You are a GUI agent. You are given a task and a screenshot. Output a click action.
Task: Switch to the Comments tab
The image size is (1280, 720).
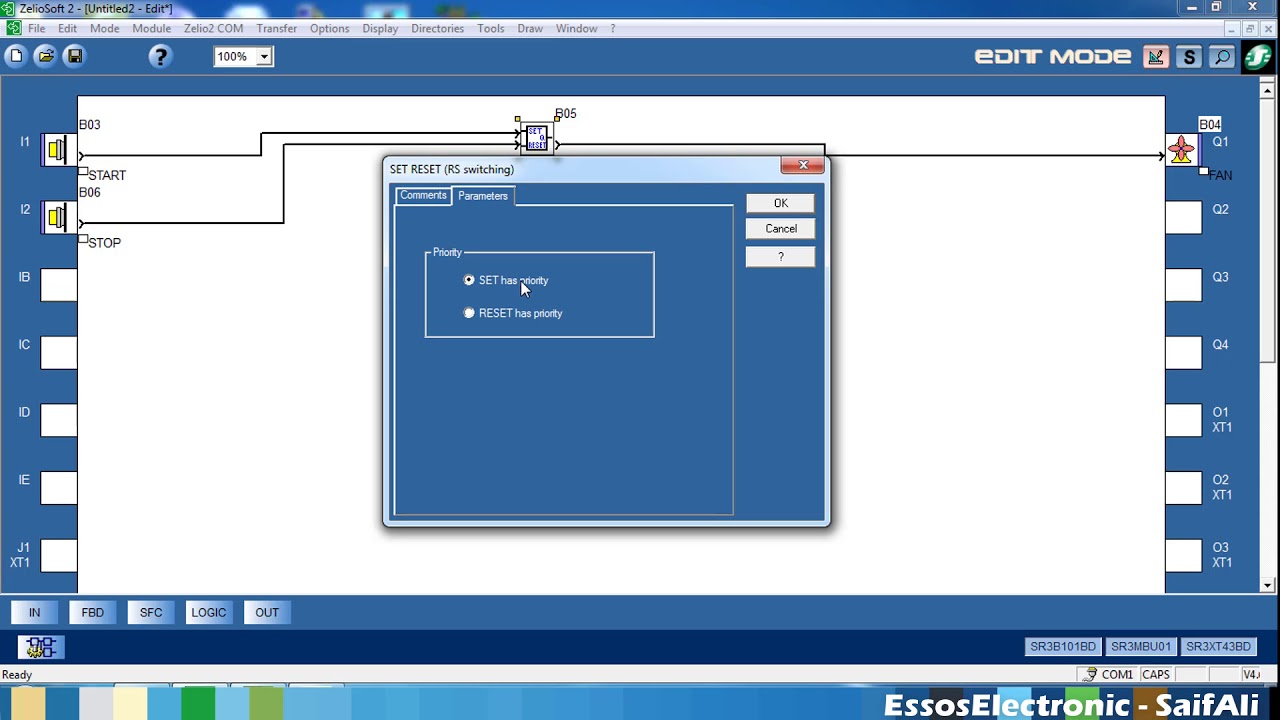[x=423, y=195]
